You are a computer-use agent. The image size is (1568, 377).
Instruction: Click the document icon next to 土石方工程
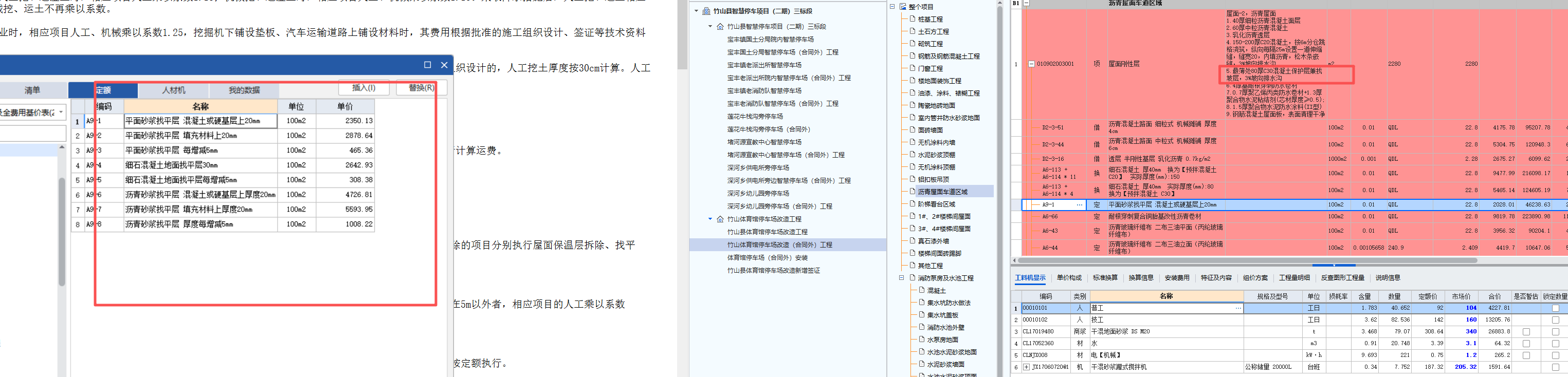click(x=913, y=31)
